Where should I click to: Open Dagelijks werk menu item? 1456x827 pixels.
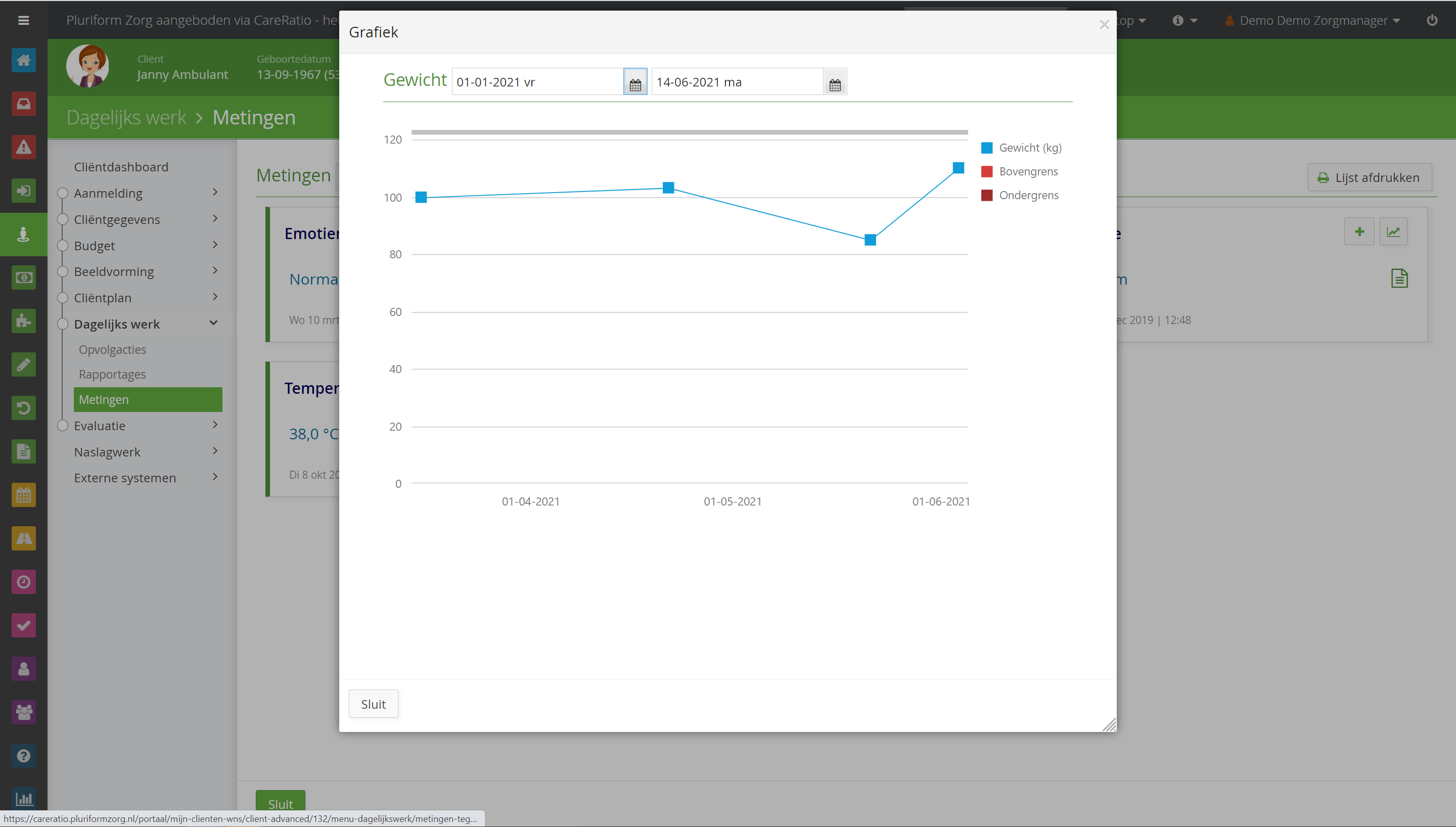pos(117,325)
